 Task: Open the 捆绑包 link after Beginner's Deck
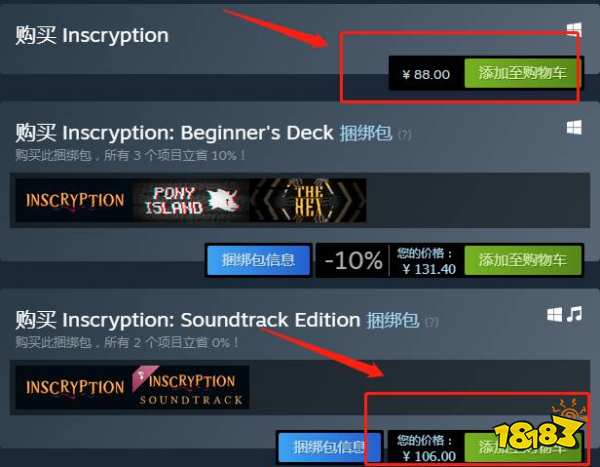coord(366,133)
